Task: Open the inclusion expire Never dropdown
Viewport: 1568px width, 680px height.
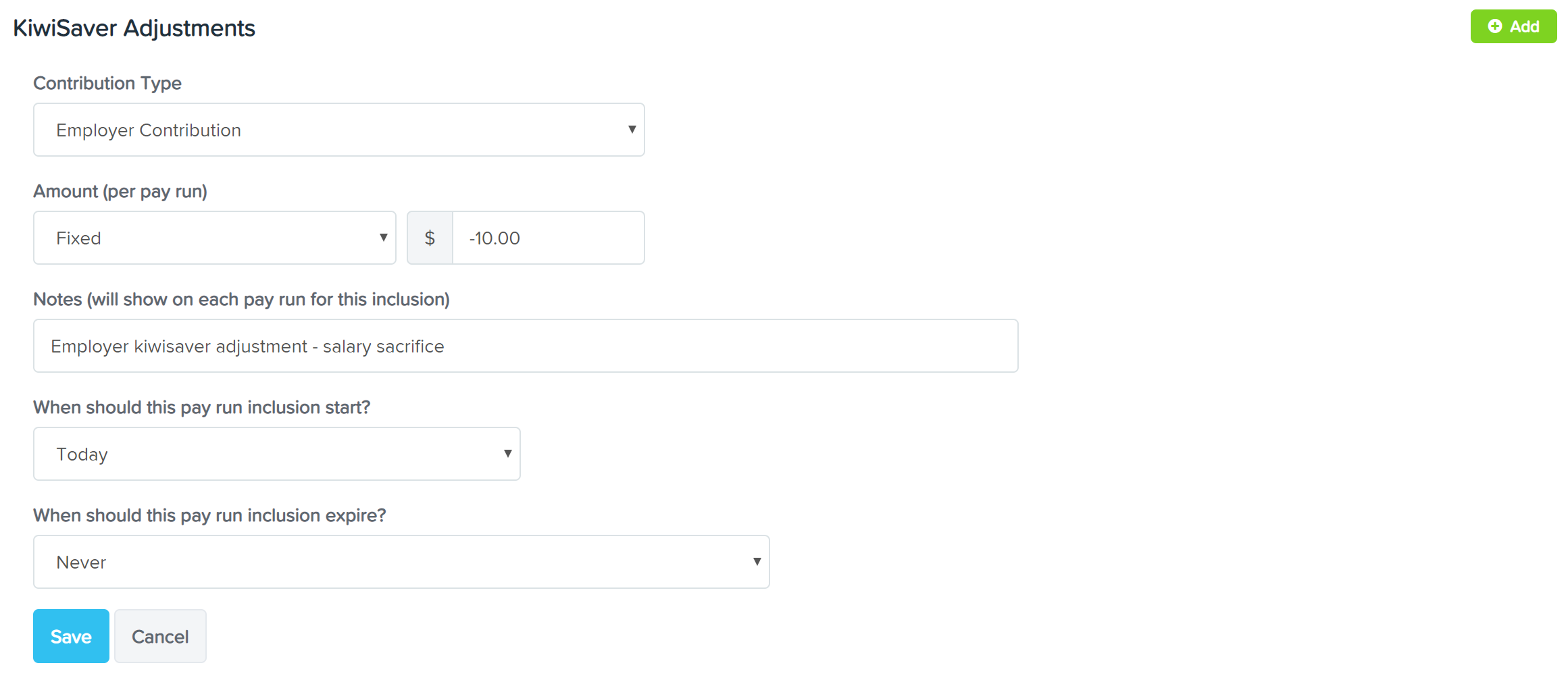Action: (401, 562)
